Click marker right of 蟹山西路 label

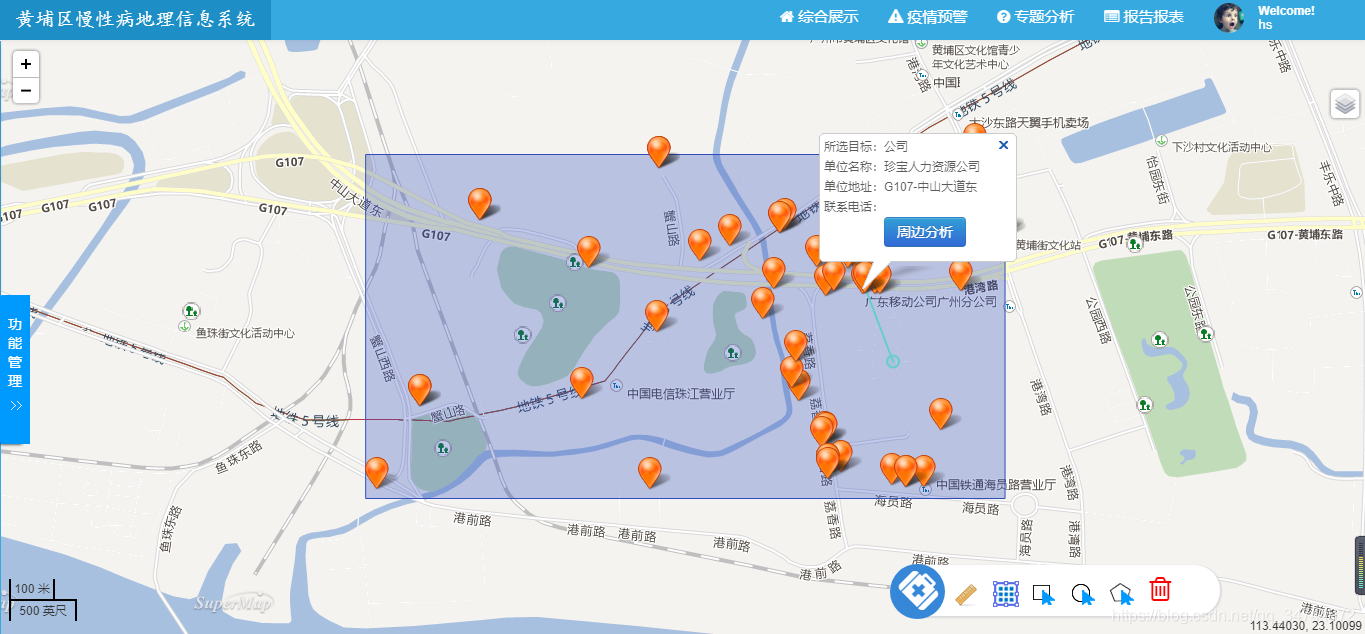(420, 389)
